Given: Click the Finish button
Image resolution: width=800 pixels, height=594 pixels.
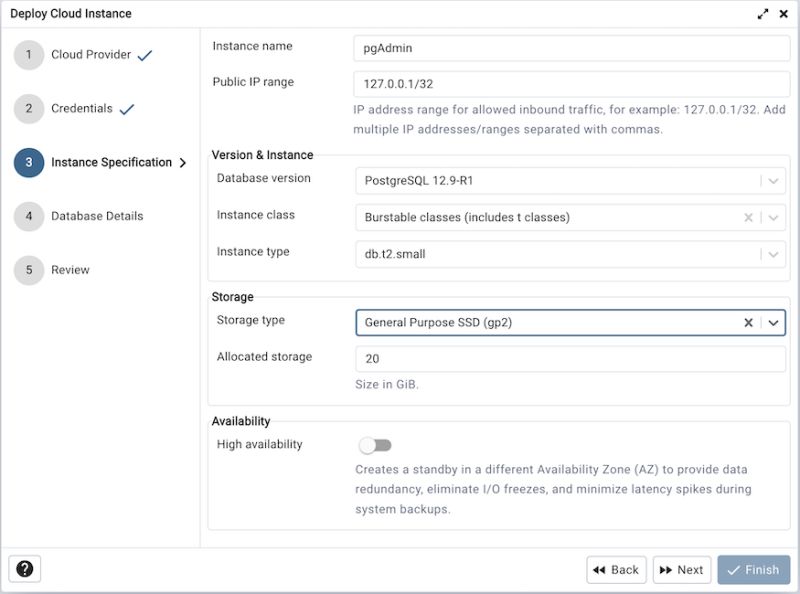Looking at the screenshot, I should pyautogui.click(x=755, y=569).
